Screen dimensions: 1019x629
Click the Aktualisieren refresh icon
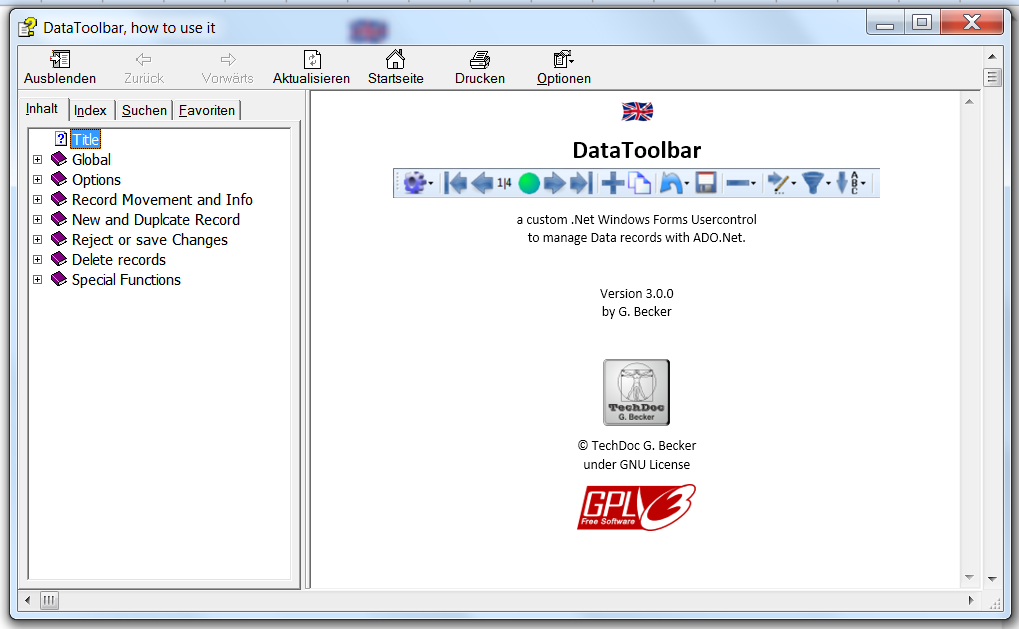pos(312,60)
